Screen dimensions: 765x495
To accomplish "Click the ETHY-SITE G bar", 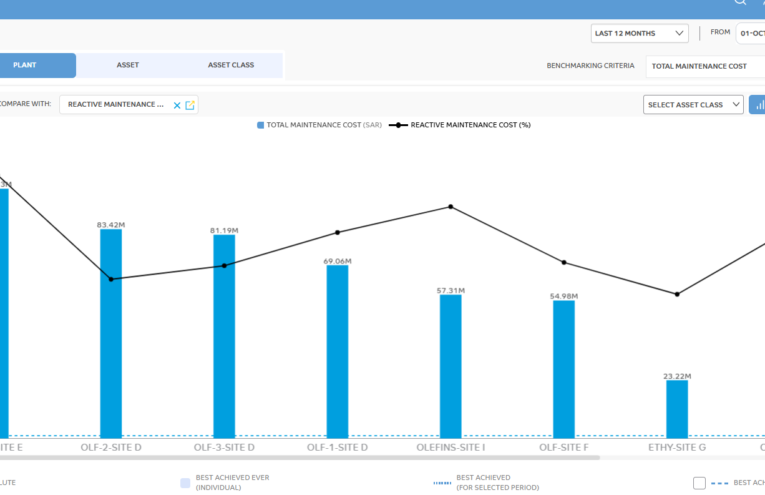I will tap(677, 409).
